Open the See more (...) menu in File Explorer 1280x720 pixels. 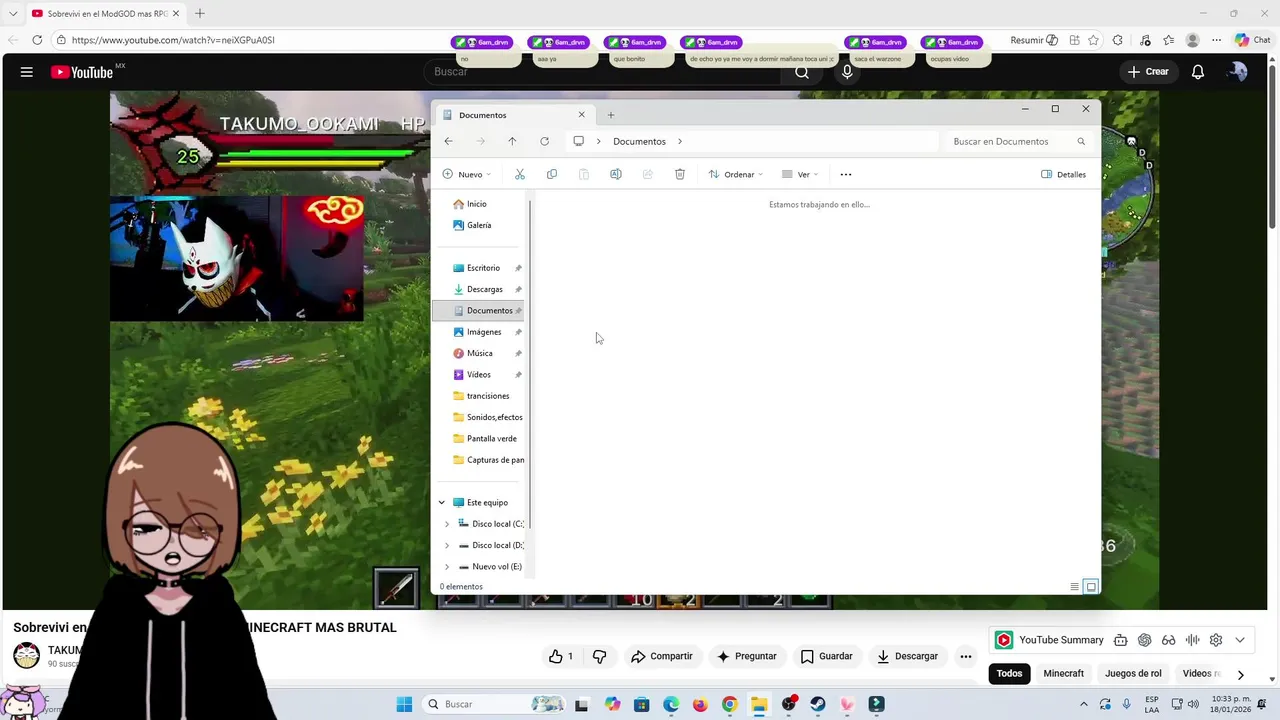[846, 174]
